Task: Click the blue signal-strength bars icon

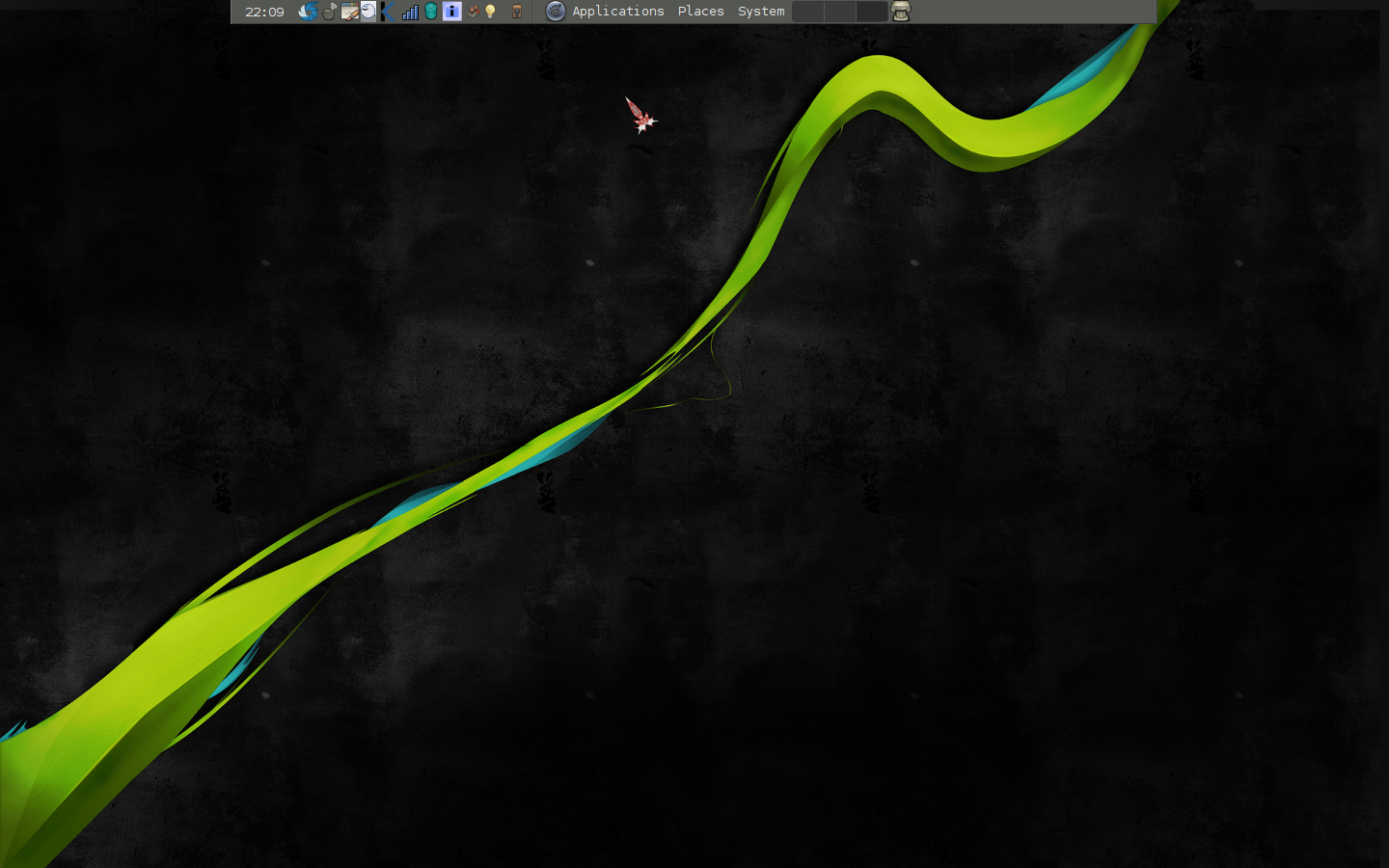Action: pos(410,12)
